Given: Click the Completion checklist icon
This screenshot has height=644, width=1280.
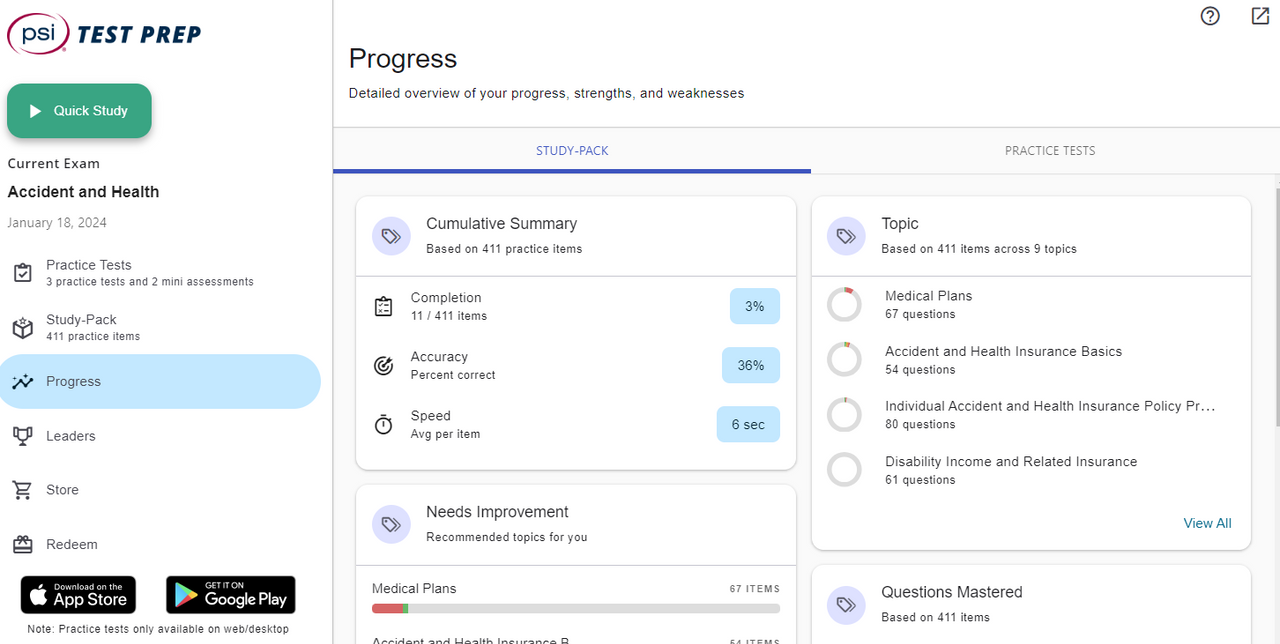Looking at the screenshot, I should 383,307.
